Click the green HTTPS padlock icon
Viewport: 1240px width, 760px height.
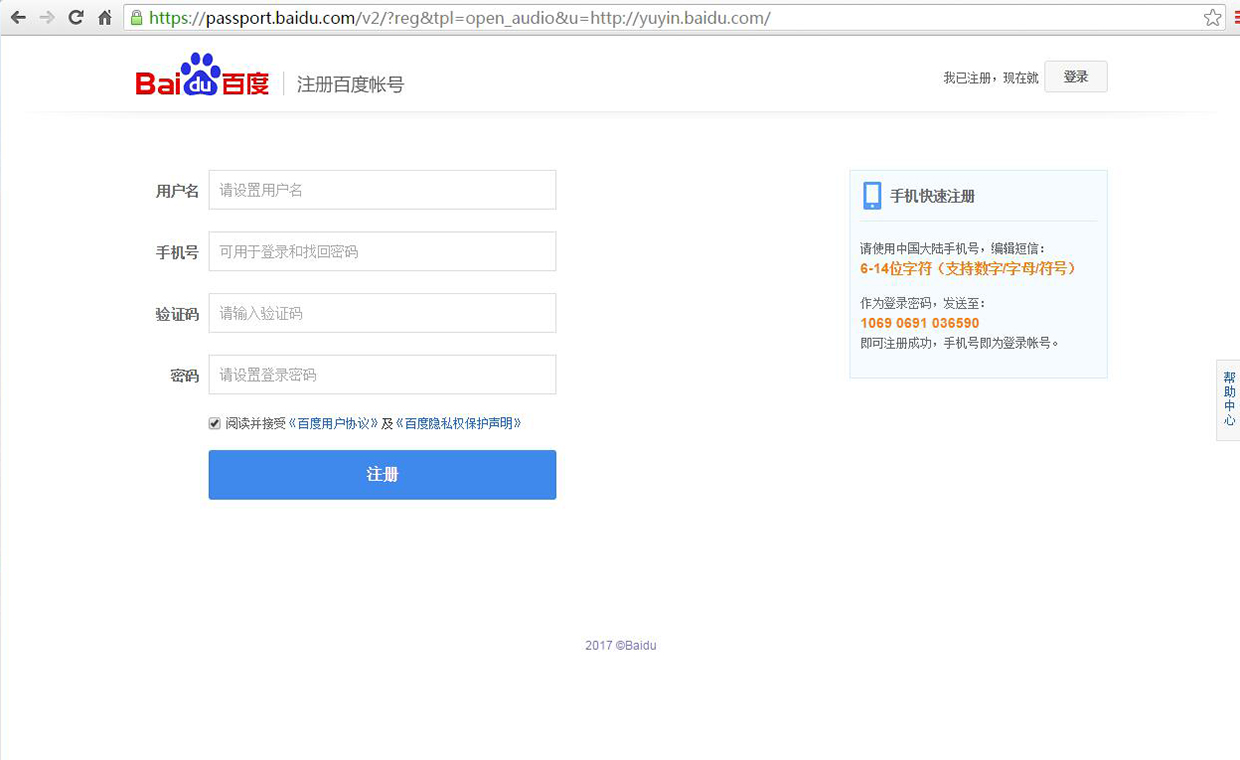click(137, 18)
